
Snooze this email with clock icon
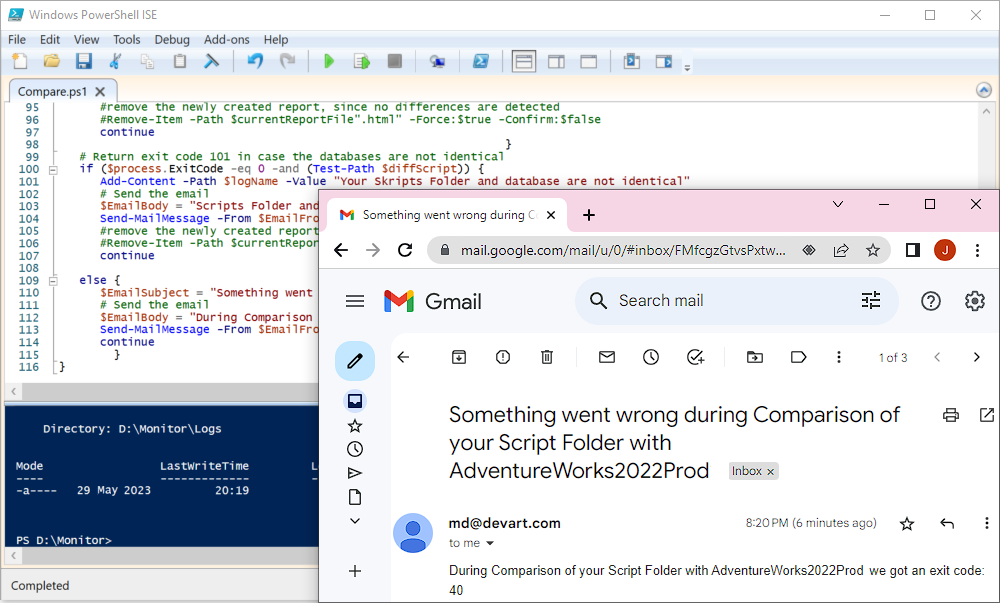coord(651,357)
